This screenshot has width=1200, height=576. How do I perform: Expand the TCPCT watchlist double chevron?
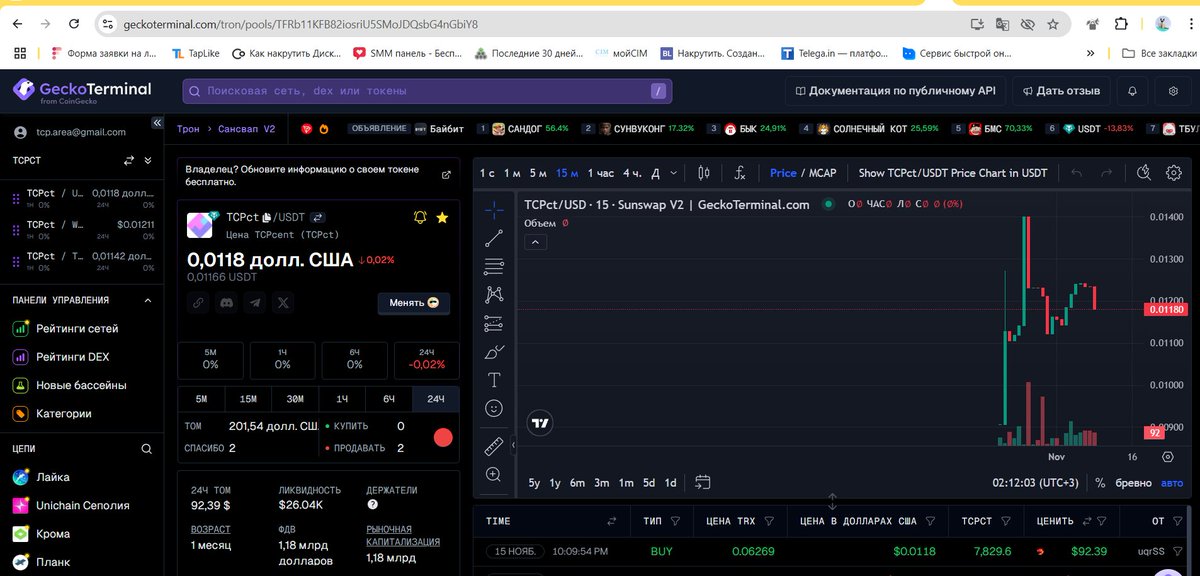pyautogui.click(x=148, y=160)
